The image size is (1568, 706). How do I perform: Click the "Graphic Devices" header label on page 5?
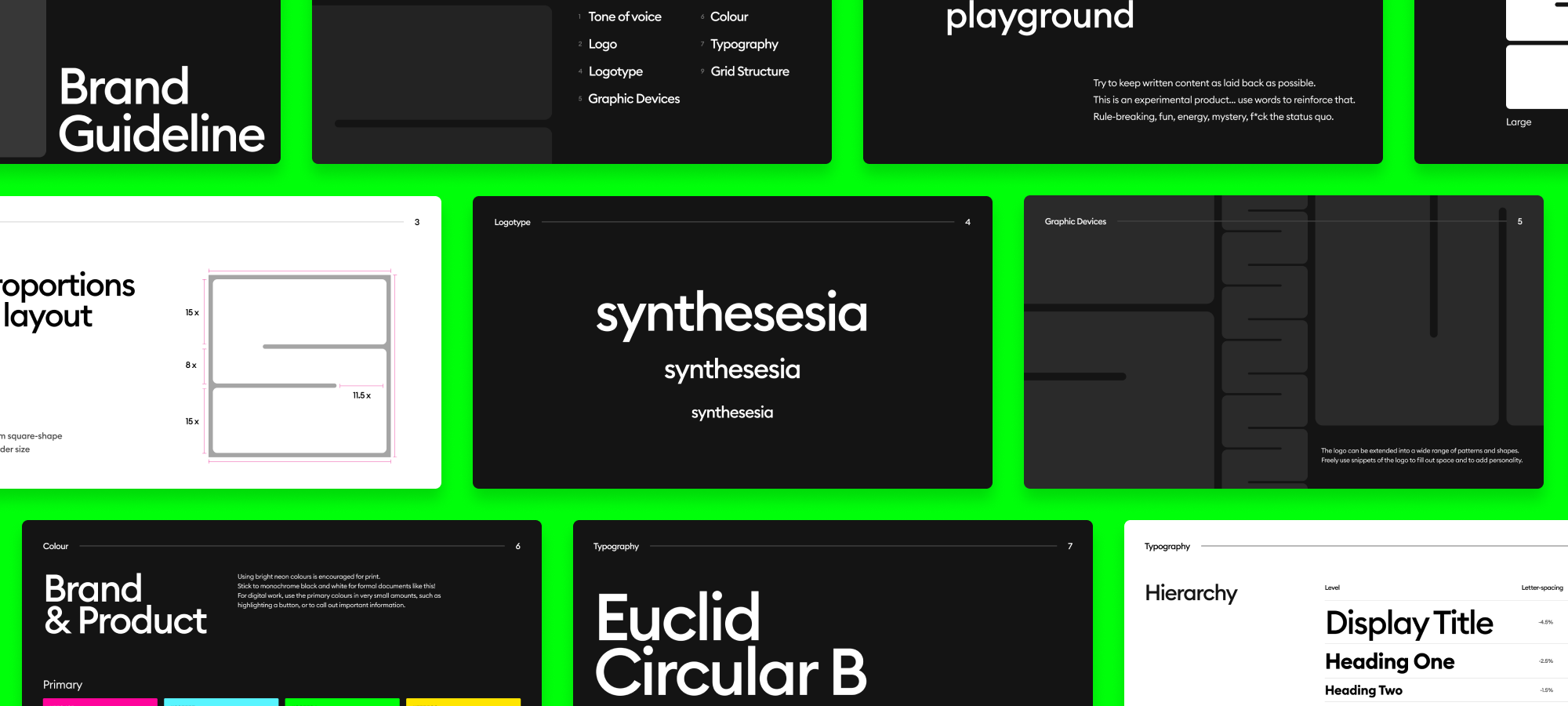coord(1075,222)
